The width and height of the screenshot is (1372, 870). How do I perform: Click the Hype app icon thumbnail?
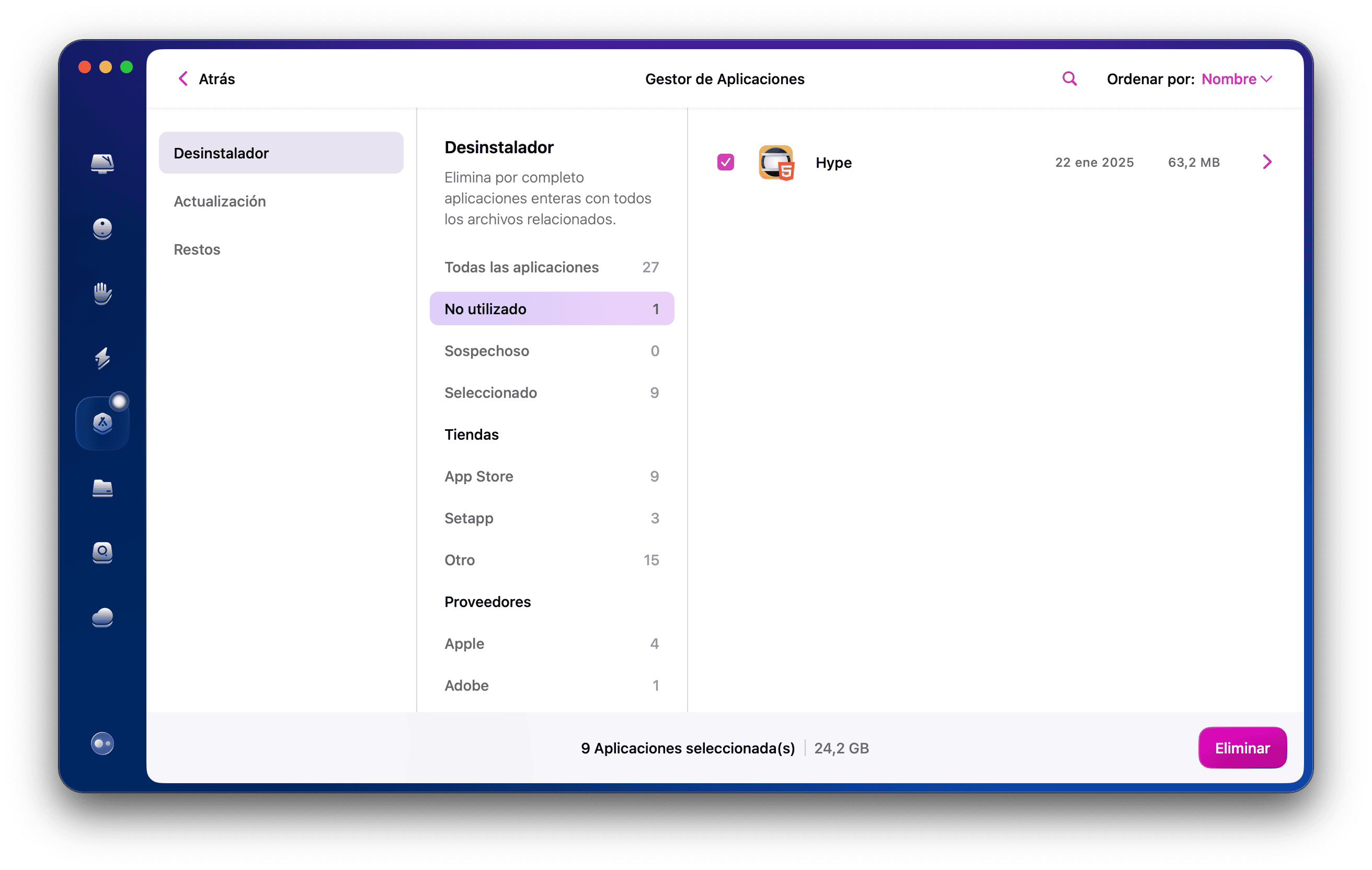point(776,163)
